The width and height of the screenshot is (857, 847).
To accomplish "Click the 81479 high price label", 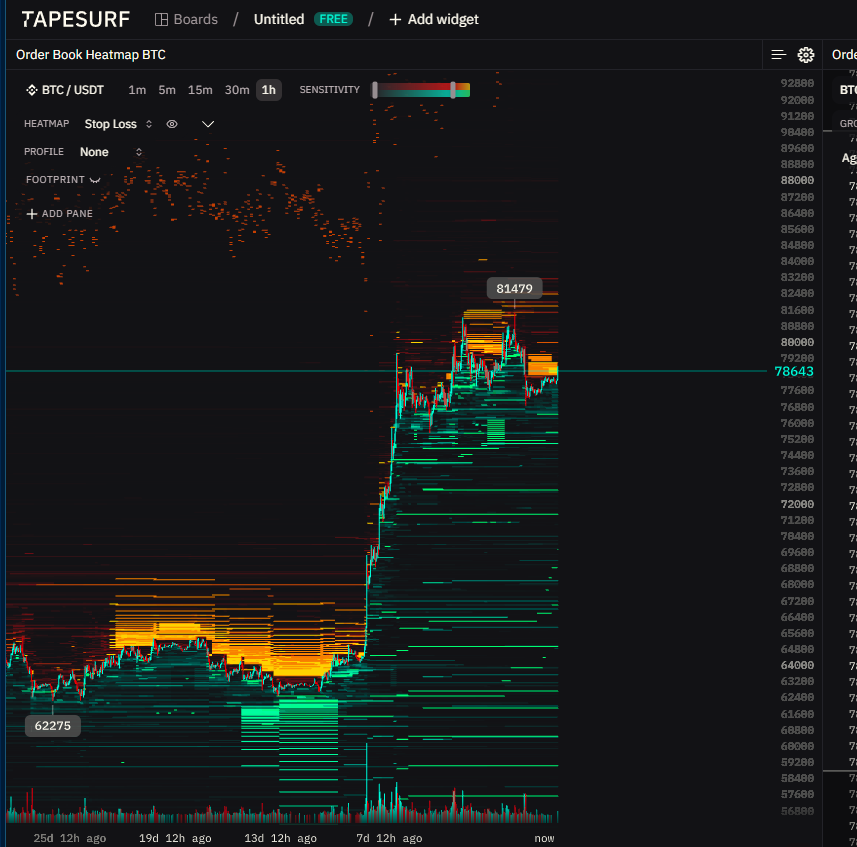I will (514, 289).
